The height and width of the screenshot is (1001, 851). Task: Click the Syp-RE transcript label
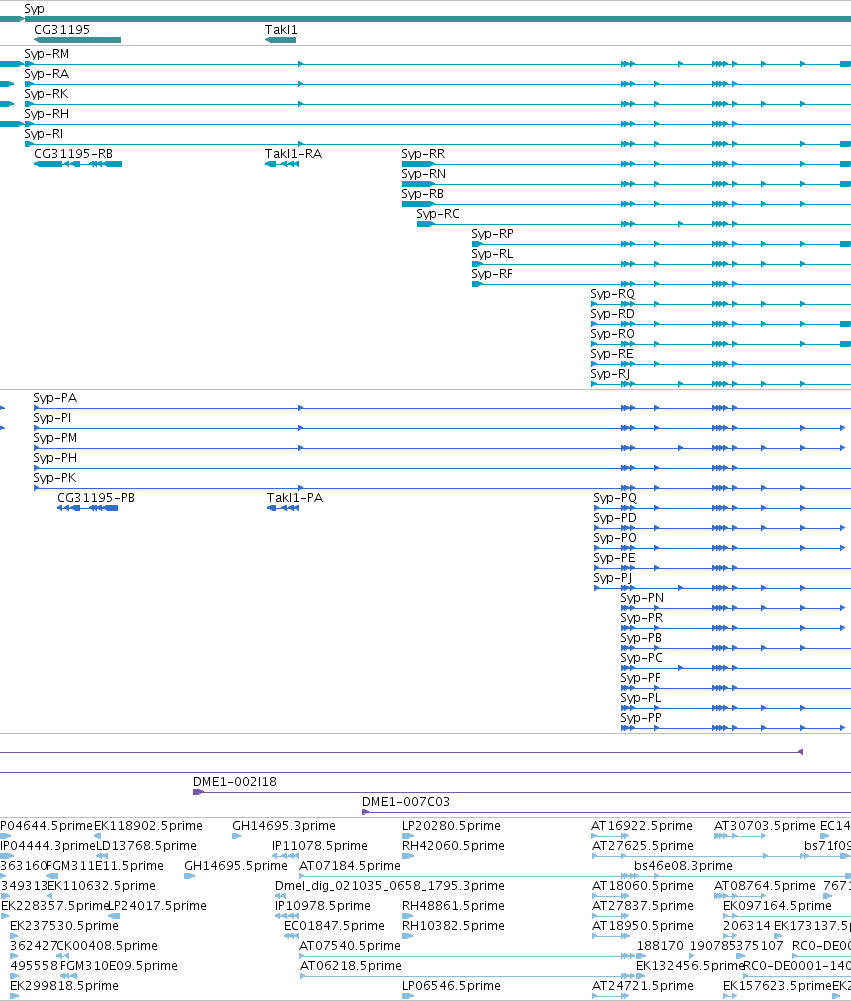[612, 354]
